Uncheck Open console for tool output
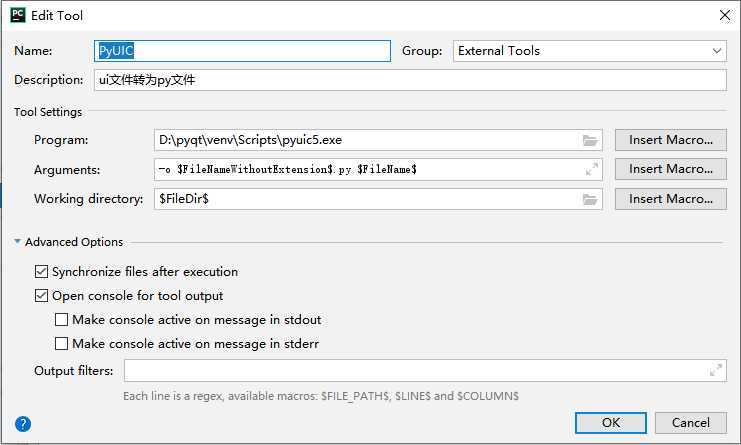 click(x=41, y=296)
